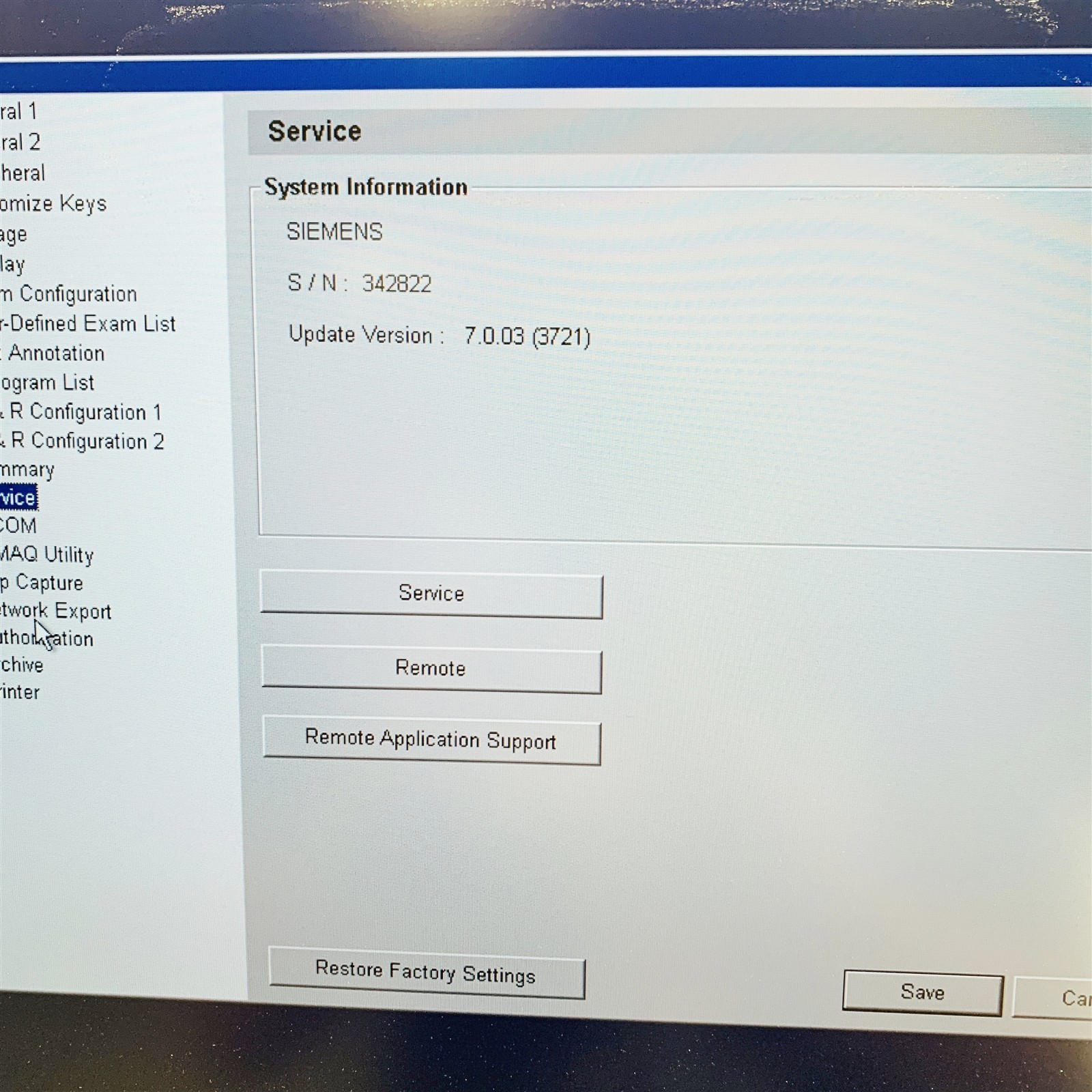Image resolution: width=1092 pixels, height=1092 pixels.
Task: Select the highlighted Service sidebar item
Action: [18, 498]
